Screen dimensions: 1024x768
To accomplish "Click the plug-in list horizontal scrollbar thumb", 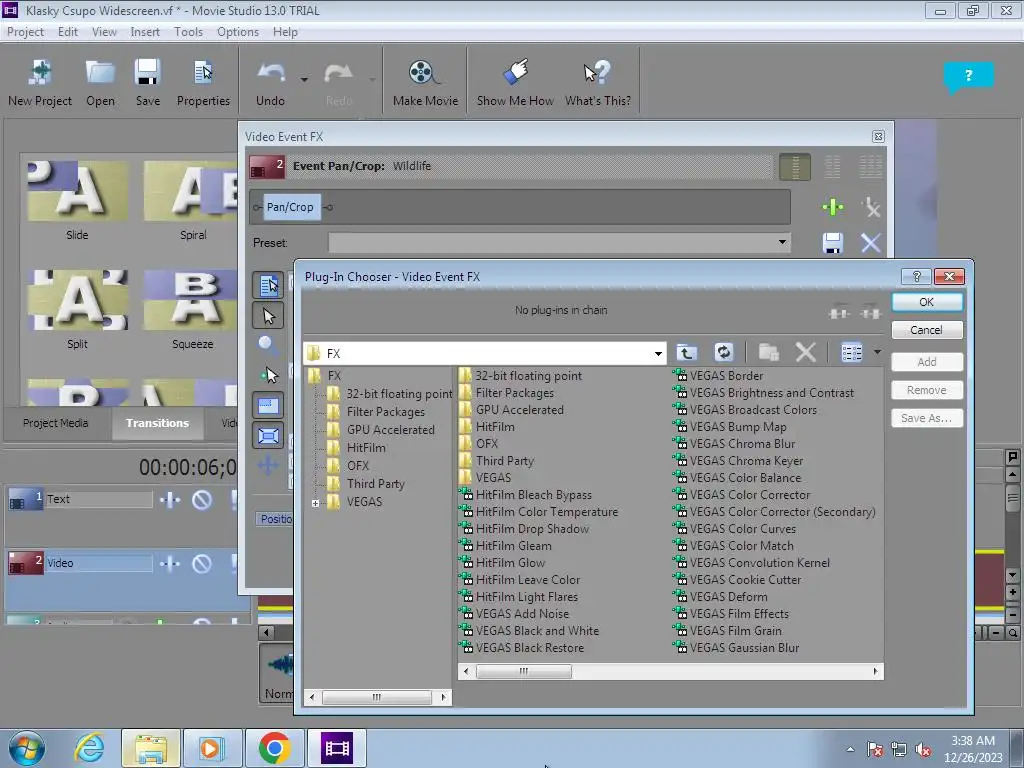I will point(524,671).
